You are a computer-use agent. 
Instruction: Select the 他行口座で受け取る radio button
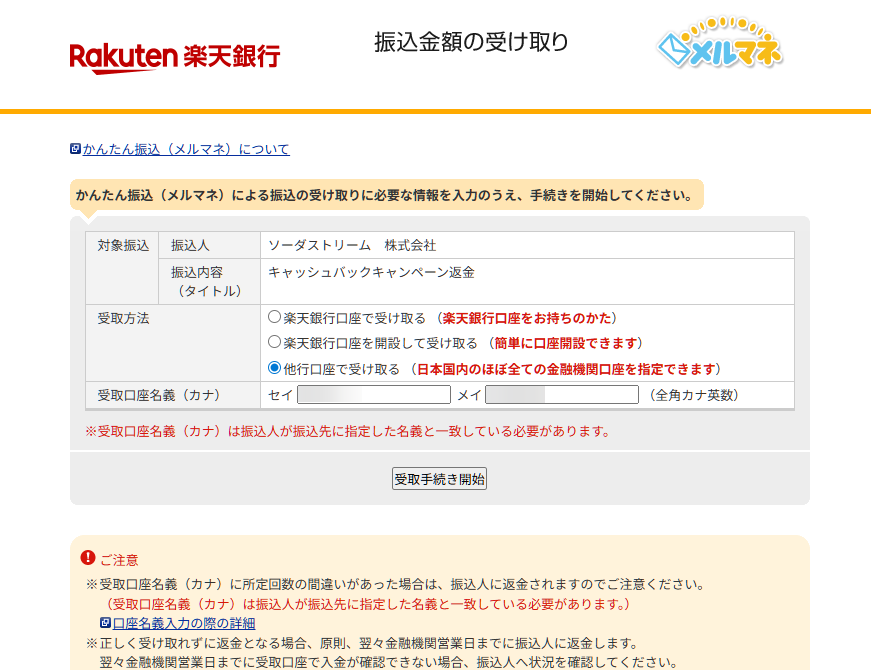click(x=275, y=368)
